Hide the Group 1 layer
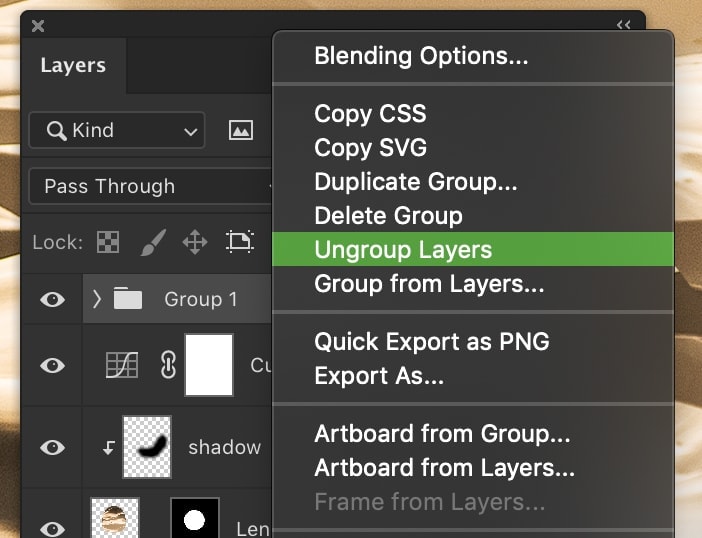The height and width of the screenshot is (538, 702). pyautogui.click(x=52, y=299)
